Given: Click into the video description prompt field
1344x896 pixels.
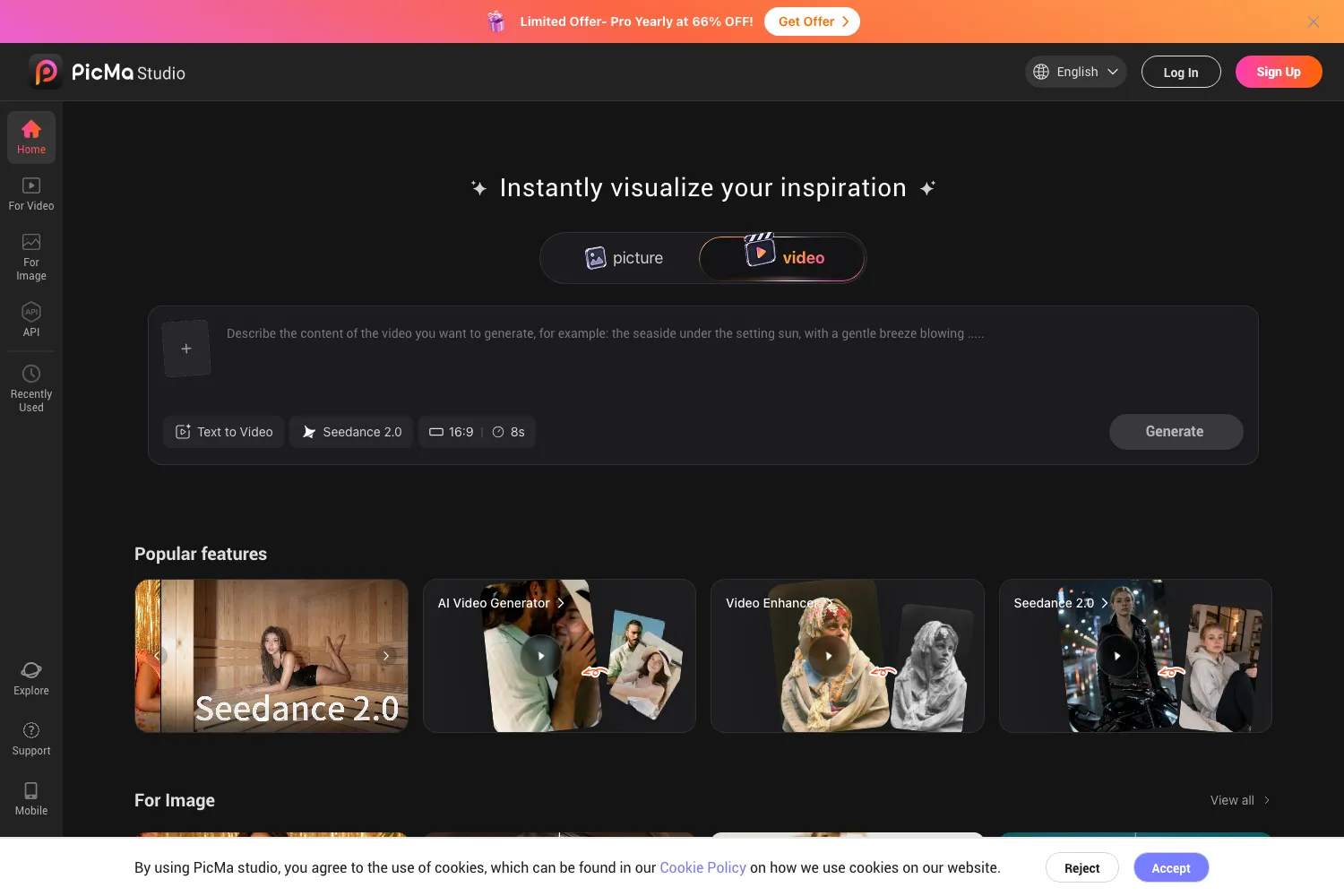Looking at the screenshot, I should click(x=735, y=354).
